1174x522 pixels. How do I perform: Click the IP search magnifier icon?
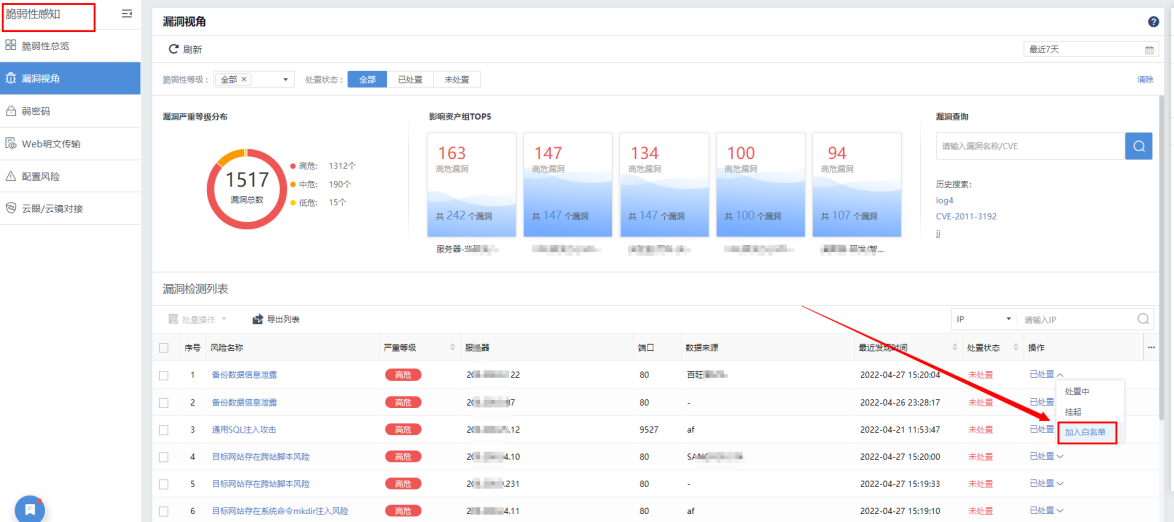click(1143, 319)
